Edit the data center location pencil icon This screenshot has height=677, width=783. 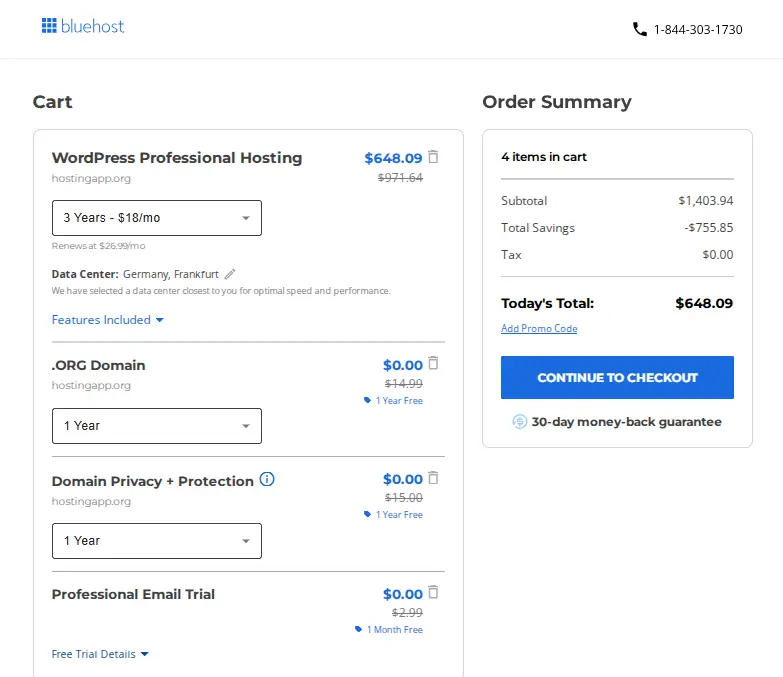click(x=230, y=274)
